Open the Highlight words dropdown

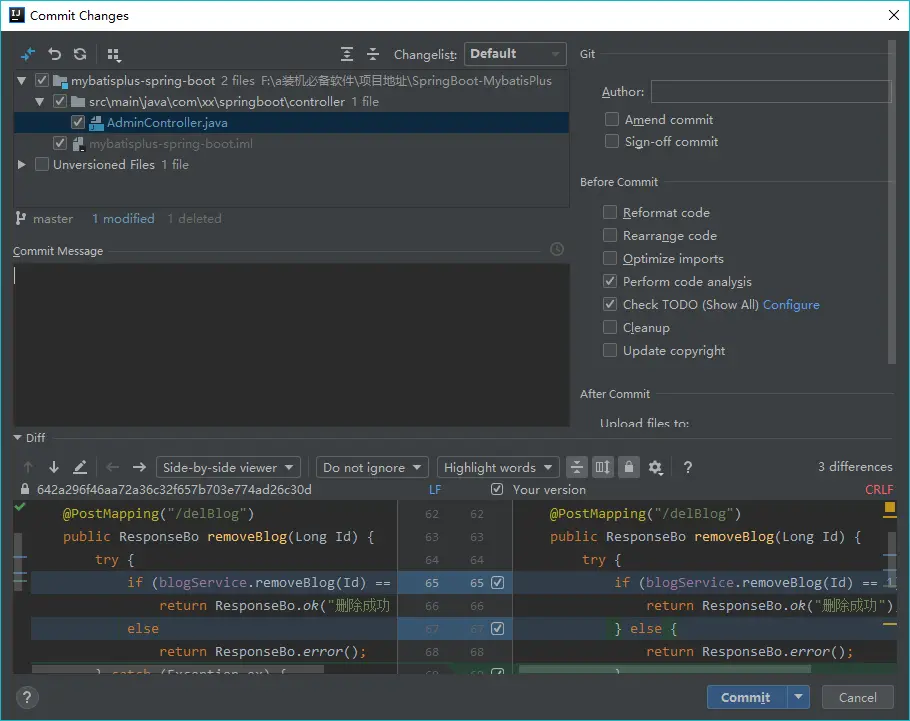(498, 467)
